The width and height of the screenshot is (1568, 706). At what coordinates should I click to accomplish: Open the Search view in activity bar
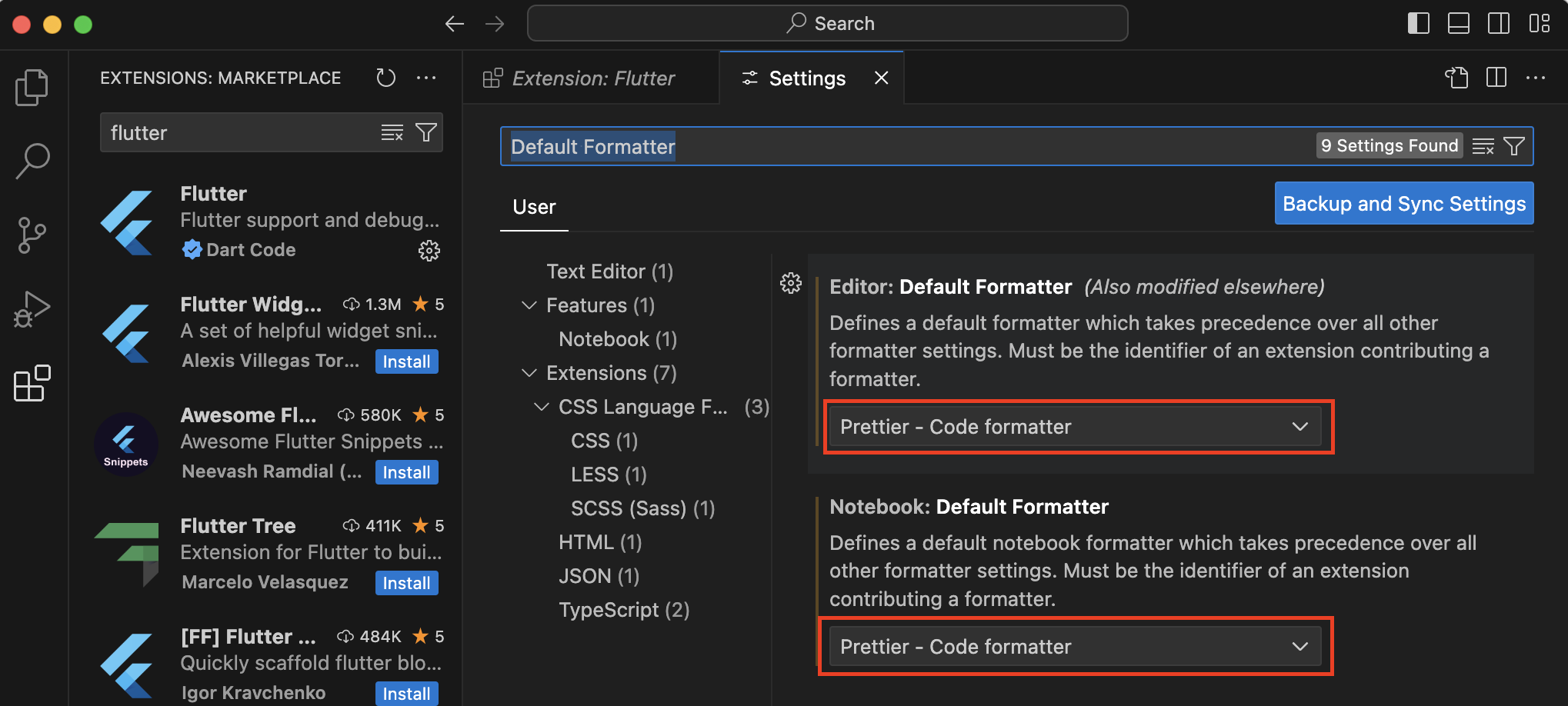coord(32,161)
